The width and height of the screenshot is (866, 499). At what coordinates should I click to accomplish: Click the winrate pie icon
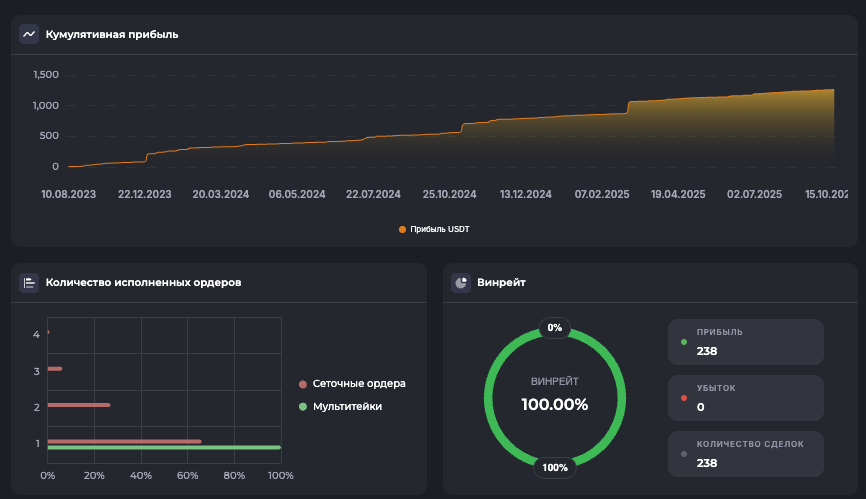(x=461, y=283)
